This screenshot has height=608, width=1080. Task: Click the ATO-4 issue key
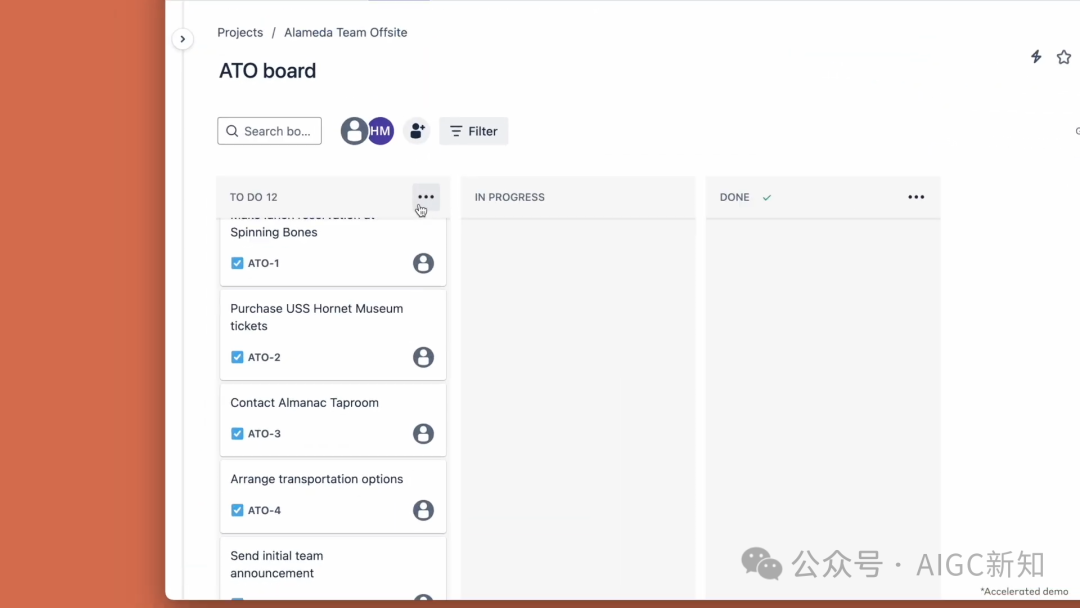[x=264, y=510]
